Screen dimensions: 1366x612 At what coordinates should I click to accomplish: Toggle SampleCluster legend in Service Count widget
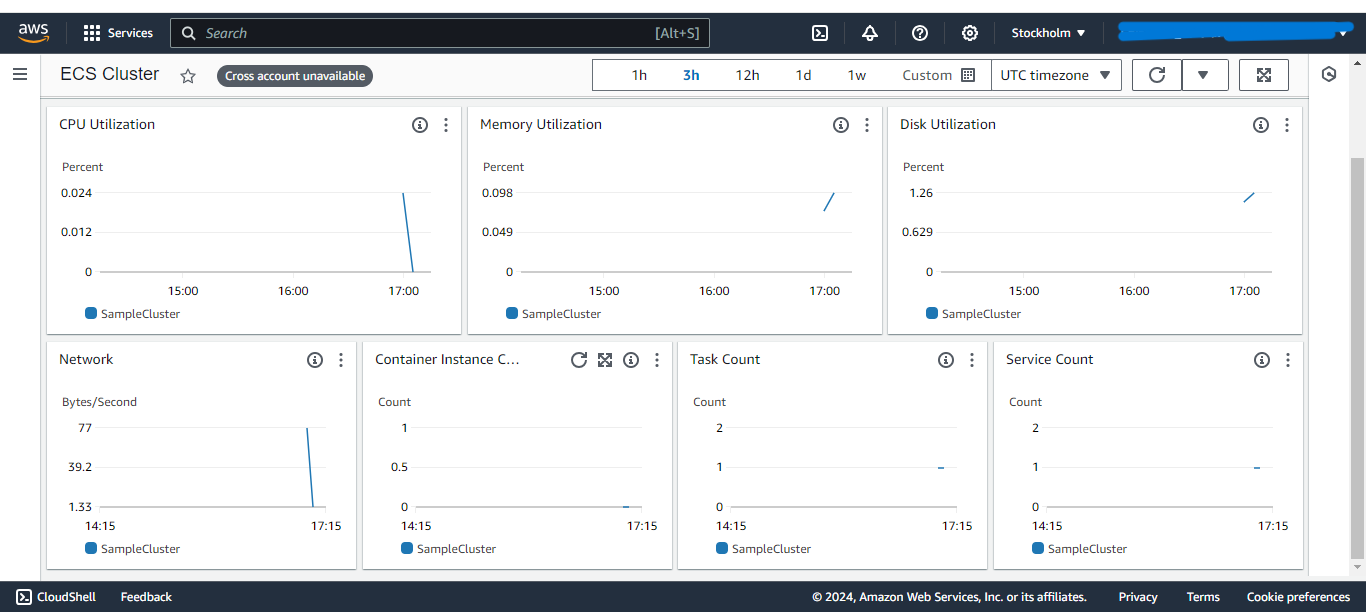click(x=1080, y=549)
